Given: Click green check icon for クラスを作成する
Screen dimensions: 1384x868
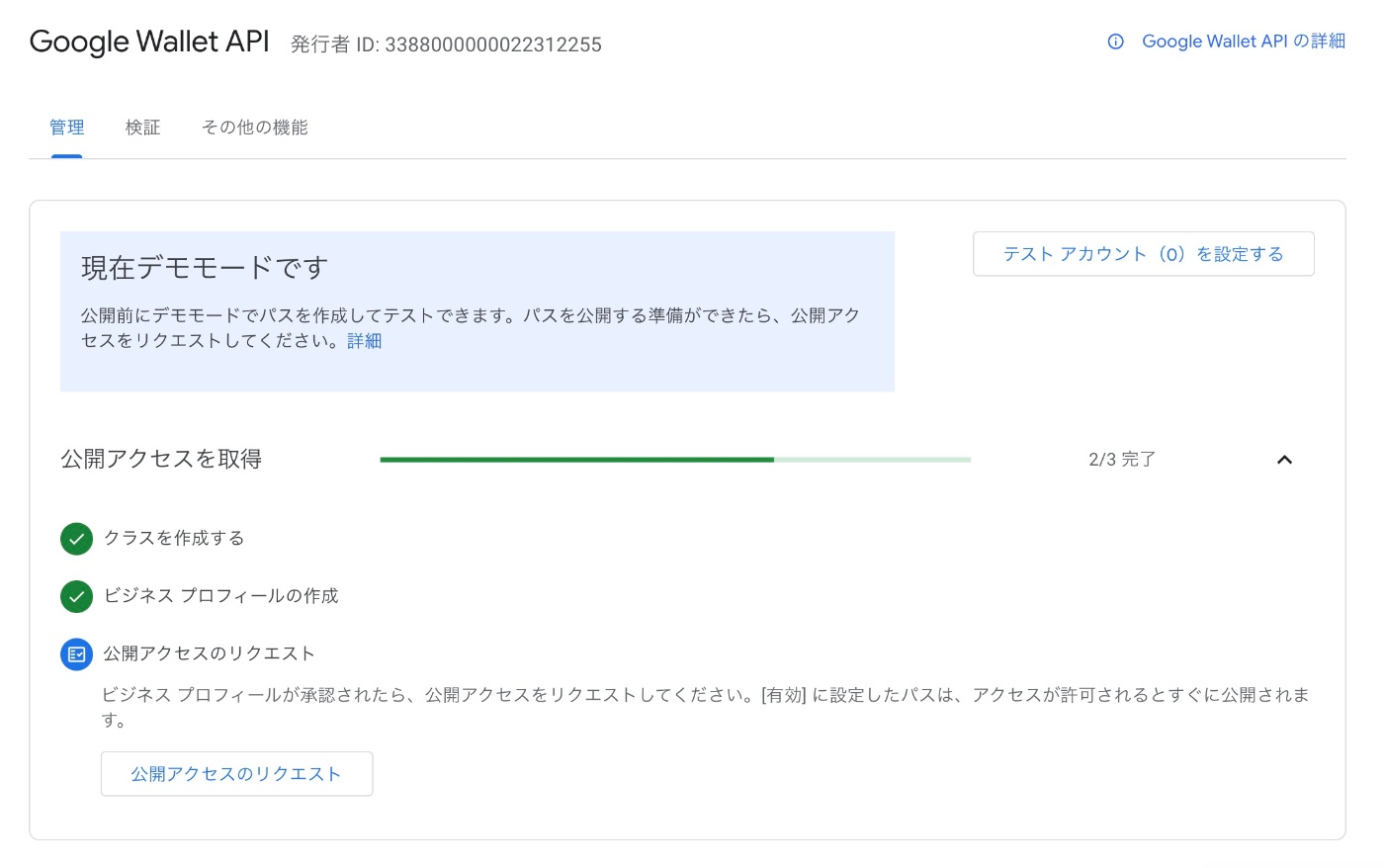Looking at the screenshot, I should point(76,539).
